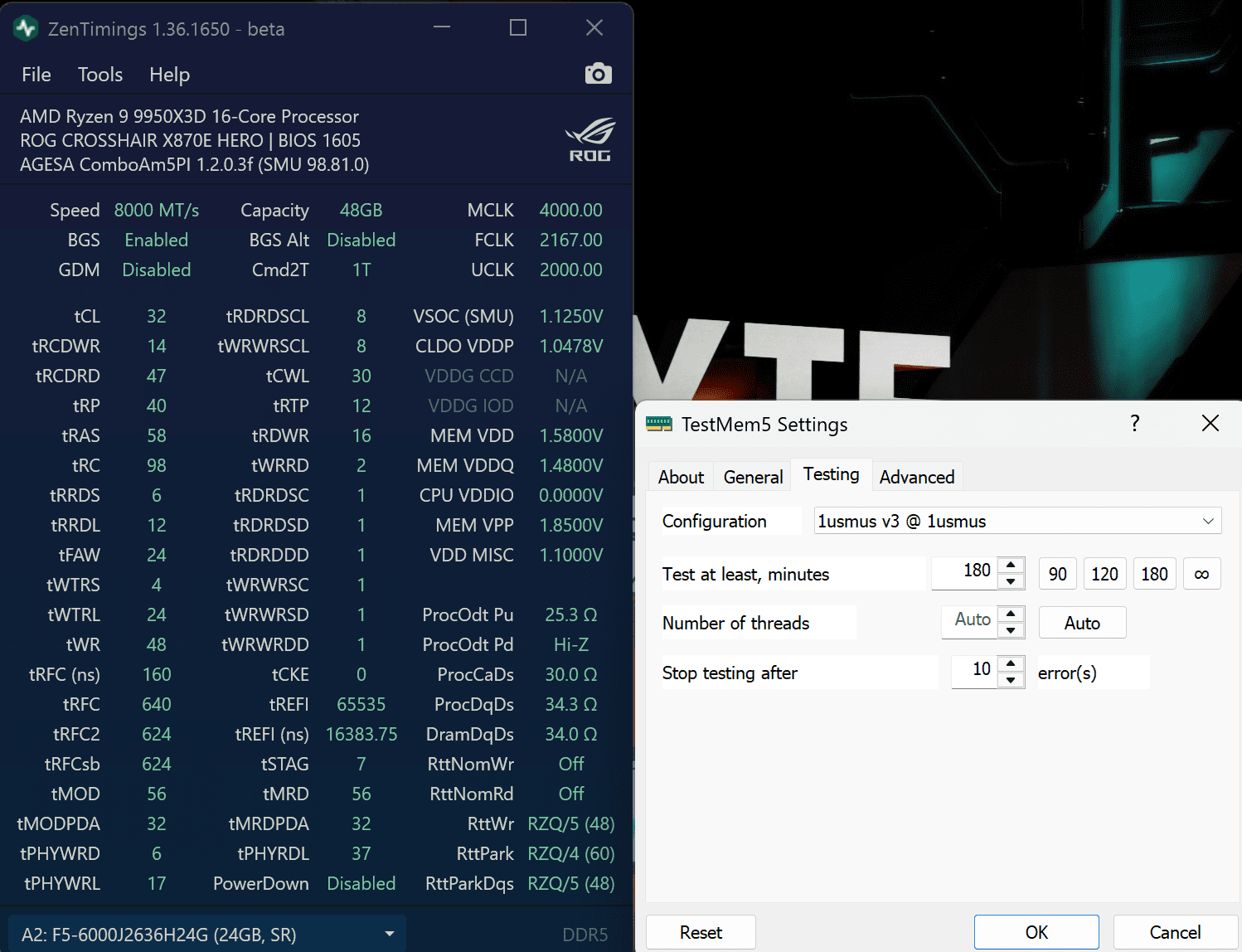The height and width of the screenshot is (952, 1242).
Task: Click the BGS Enabled value
Action: [157, 240]
